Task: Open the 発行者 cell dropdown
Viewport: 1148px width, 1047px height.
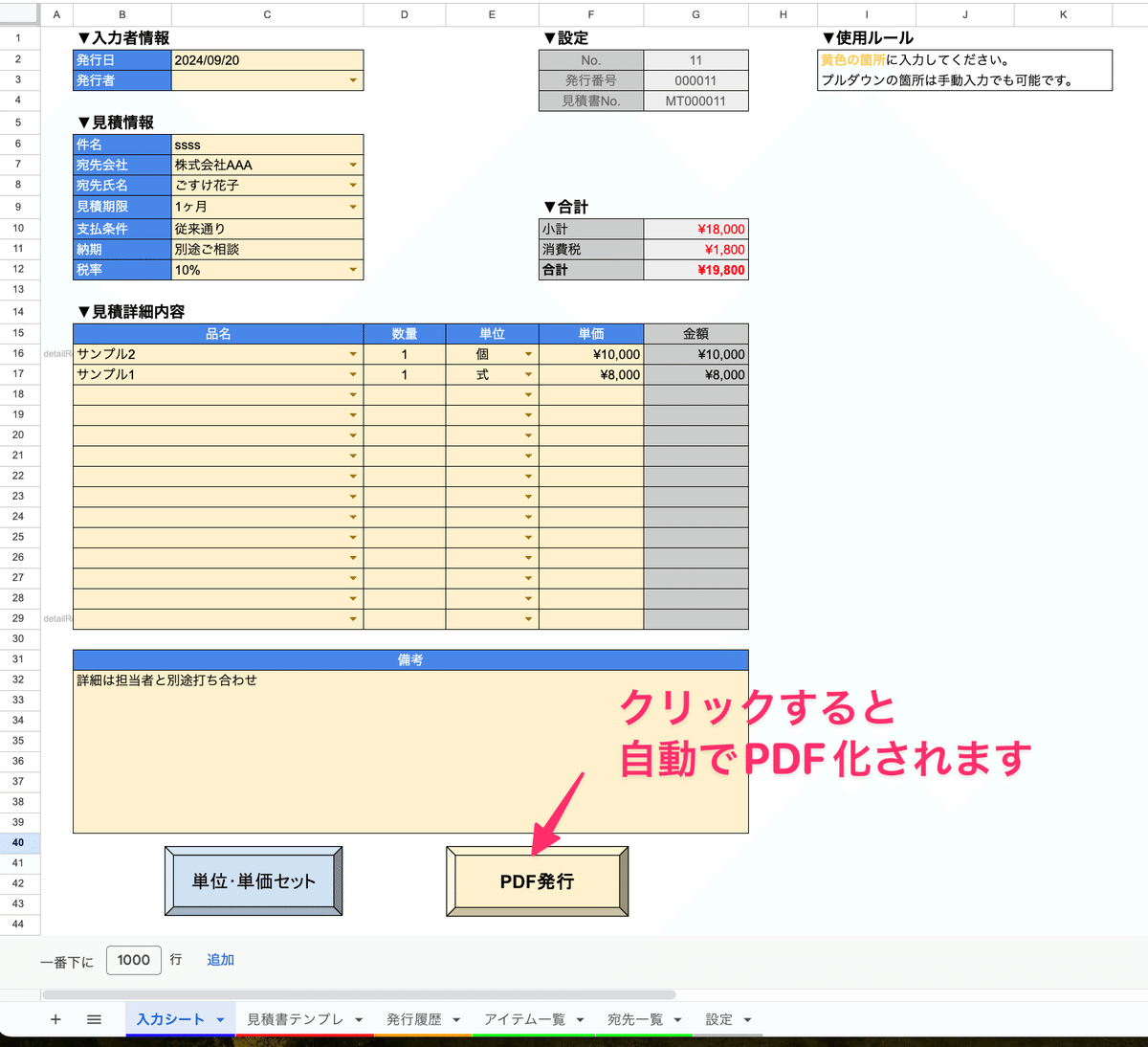Action: tap(354, 80)
